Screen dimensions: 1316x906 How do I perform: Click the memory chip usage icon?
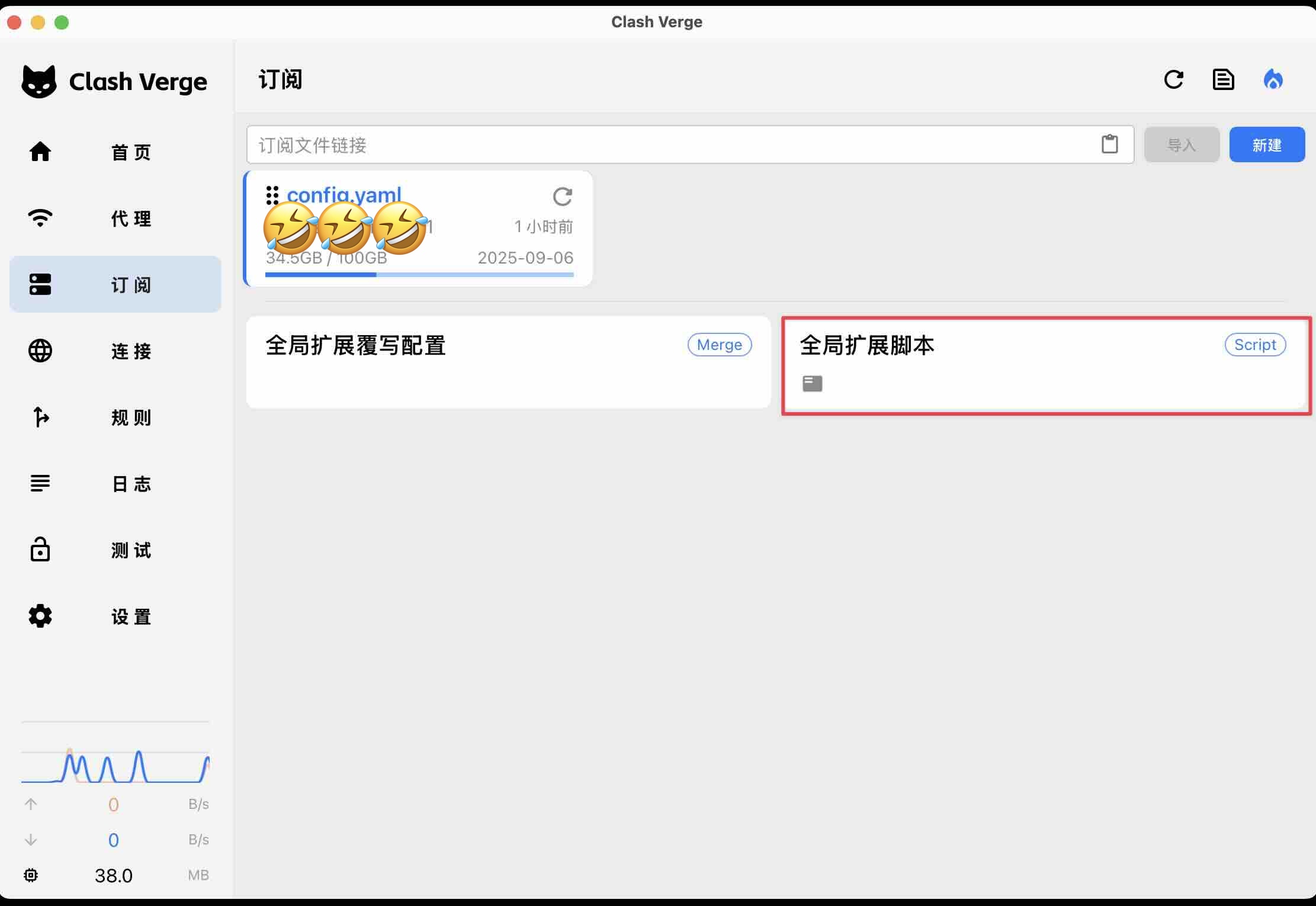click(31, 875)
